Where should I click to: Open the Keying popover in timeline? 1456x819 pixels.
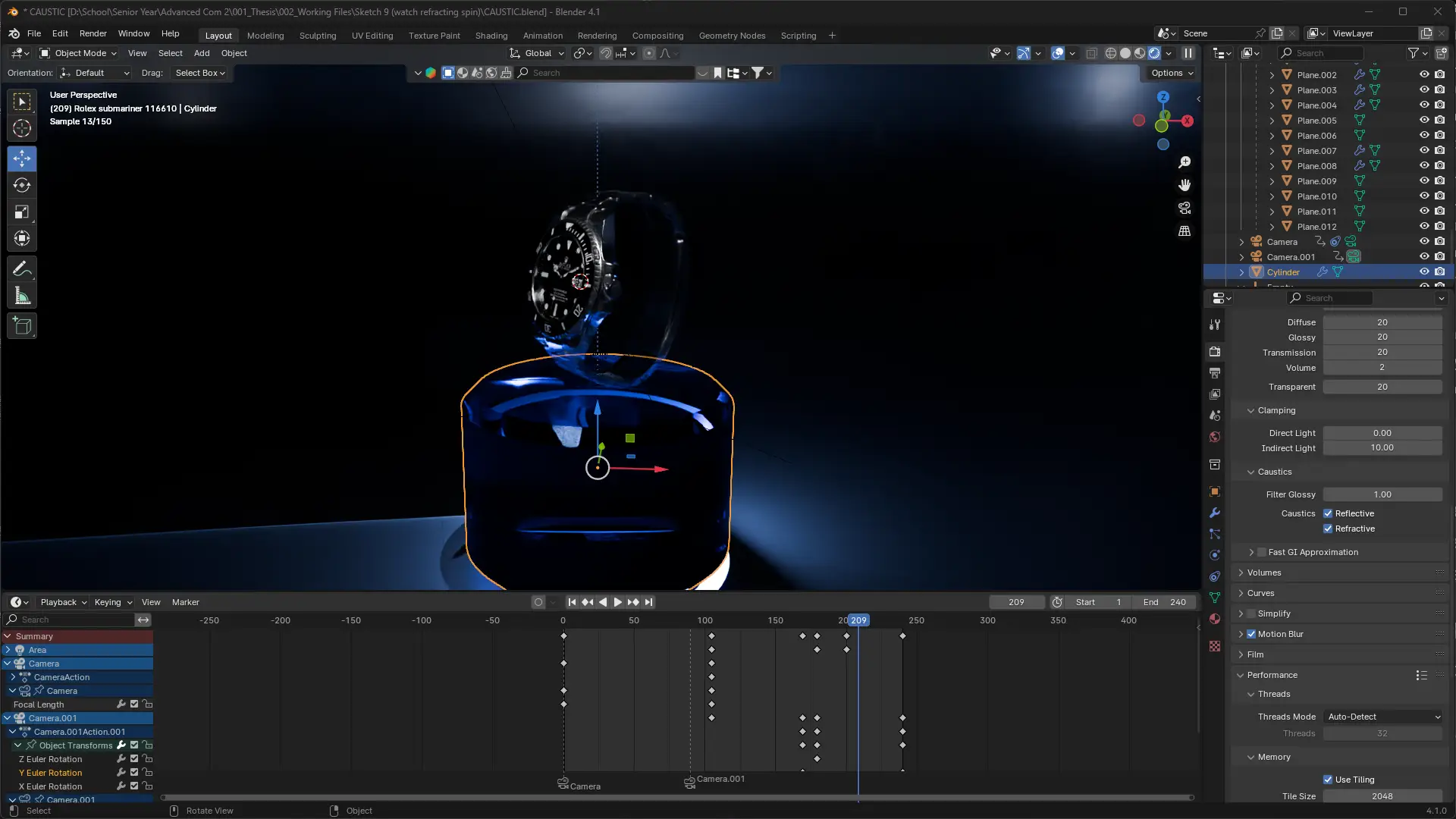coord(112,602)
